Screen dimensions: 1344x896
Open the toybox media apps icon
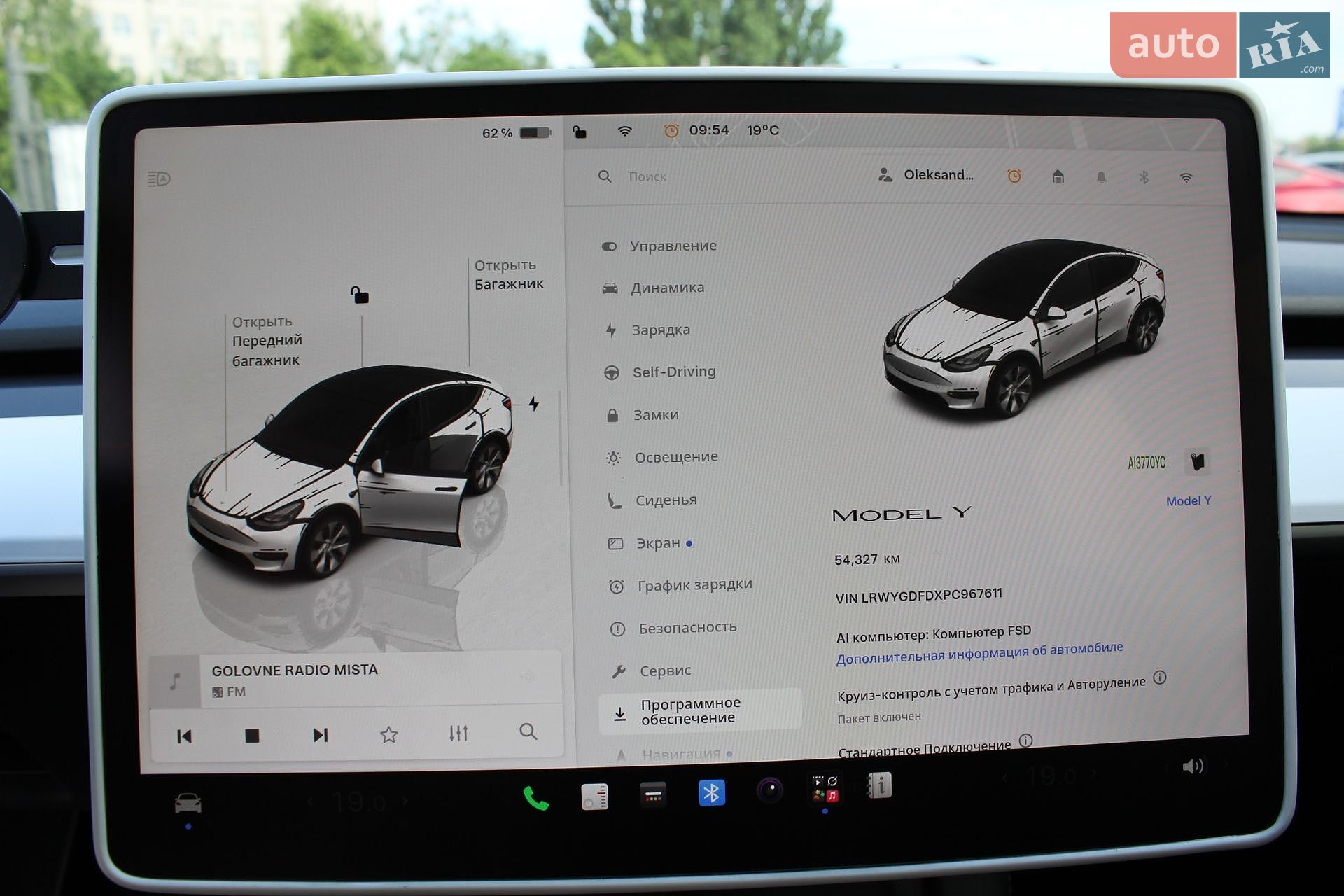[825, 788]
